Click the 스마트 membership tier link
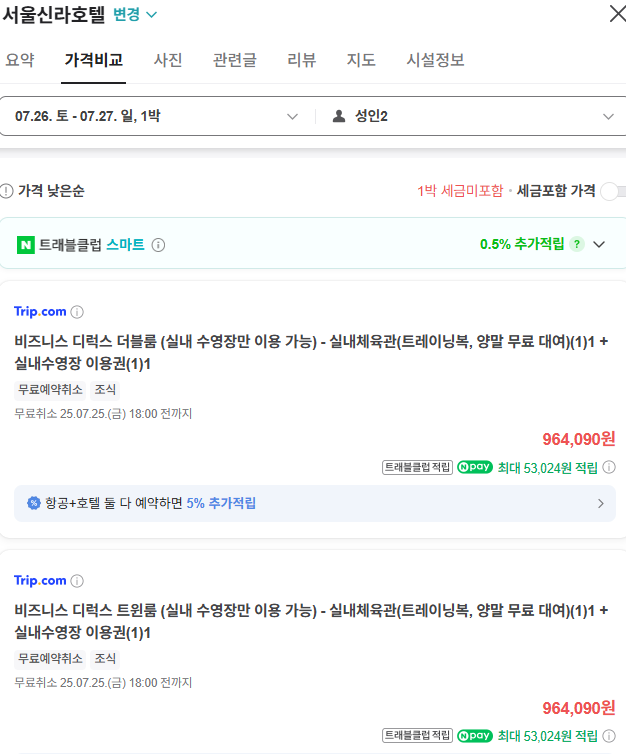The width and height of the screenshot is (626, 754). [x=125, y=245]
